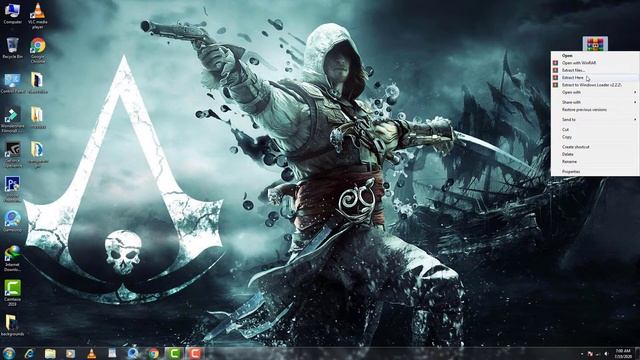Click the taskbar clock showing 7:00 AM
This screenshot has width=640, height=360.
623,353
